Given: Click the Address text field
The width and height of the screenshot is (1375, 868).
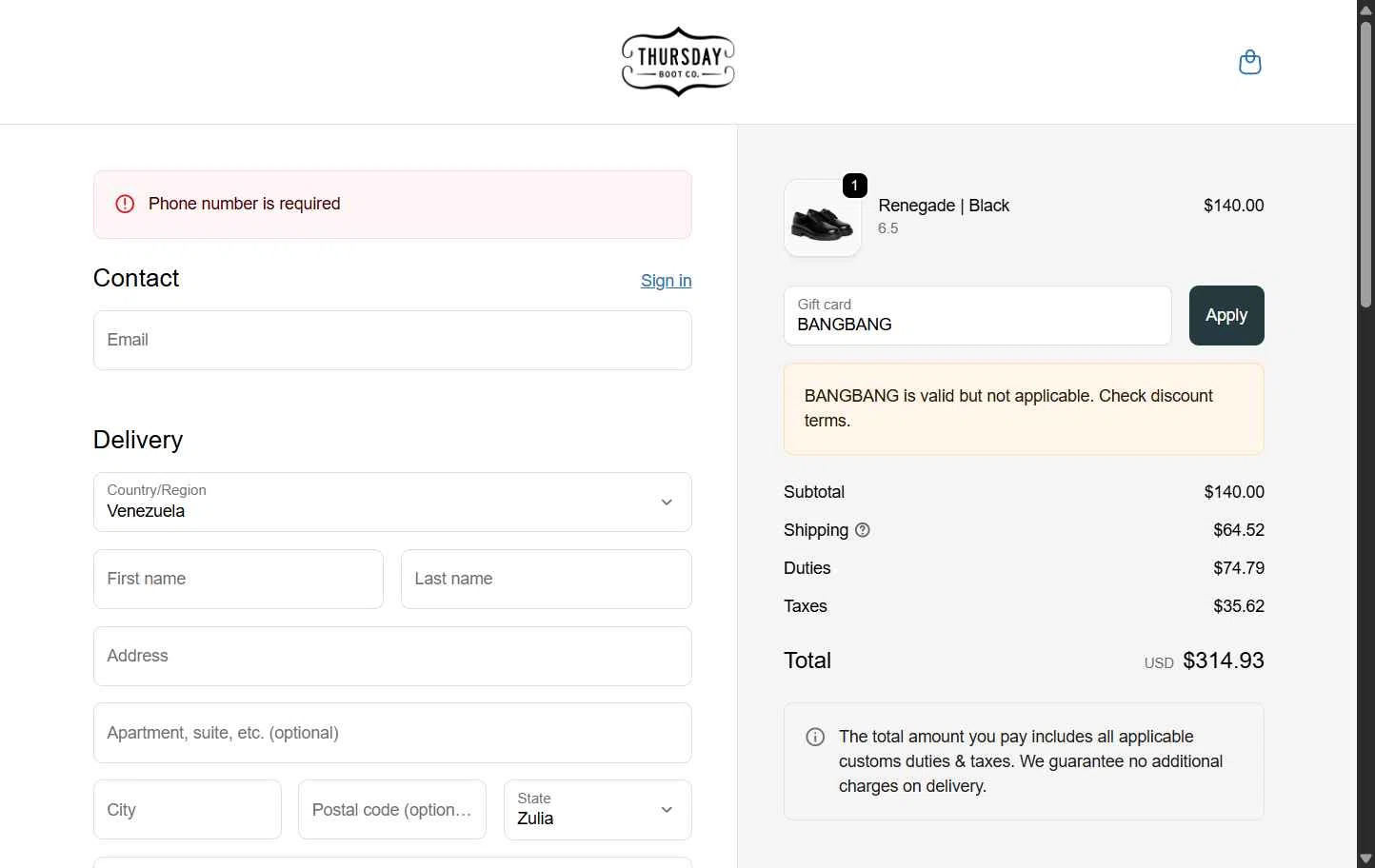Looking at the screenshot, I should click(x=392, y=657).
